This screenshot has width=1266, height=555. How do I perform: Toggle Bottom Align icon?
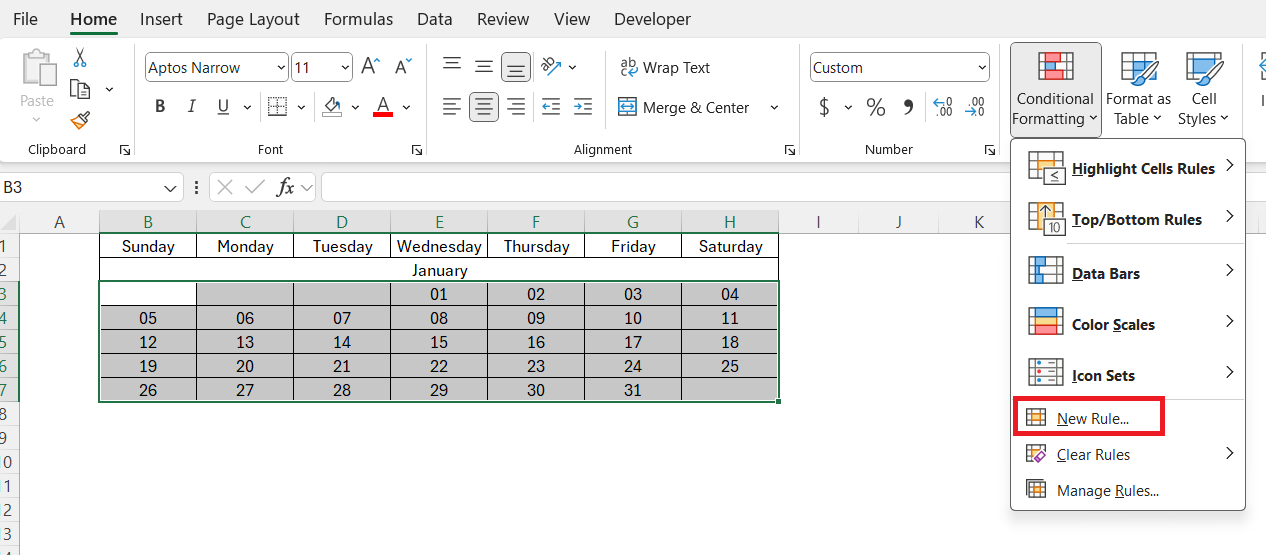click(x=516, y=67)
